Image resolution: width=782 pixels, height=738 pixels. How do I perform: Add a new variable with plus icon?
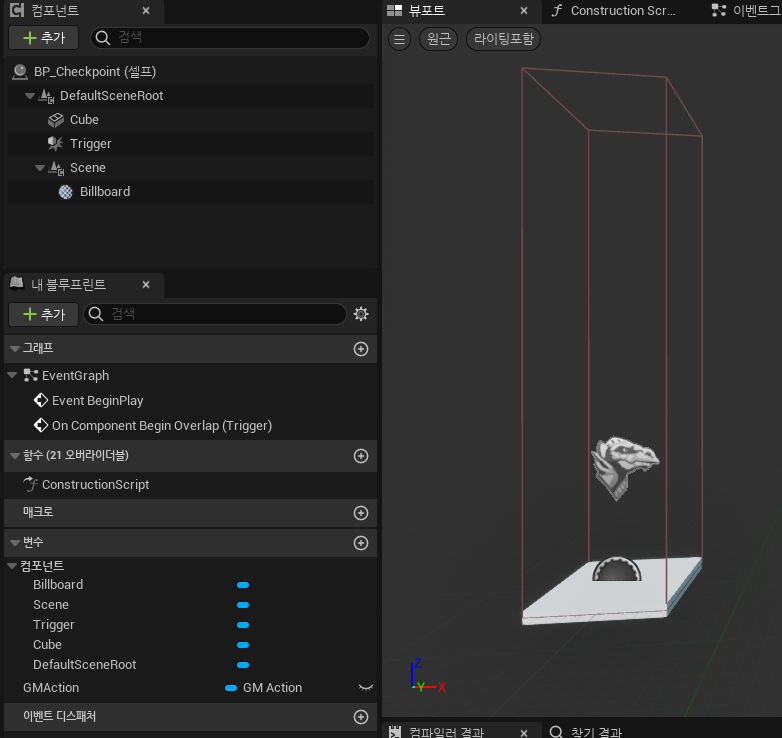tap(361, 543)
